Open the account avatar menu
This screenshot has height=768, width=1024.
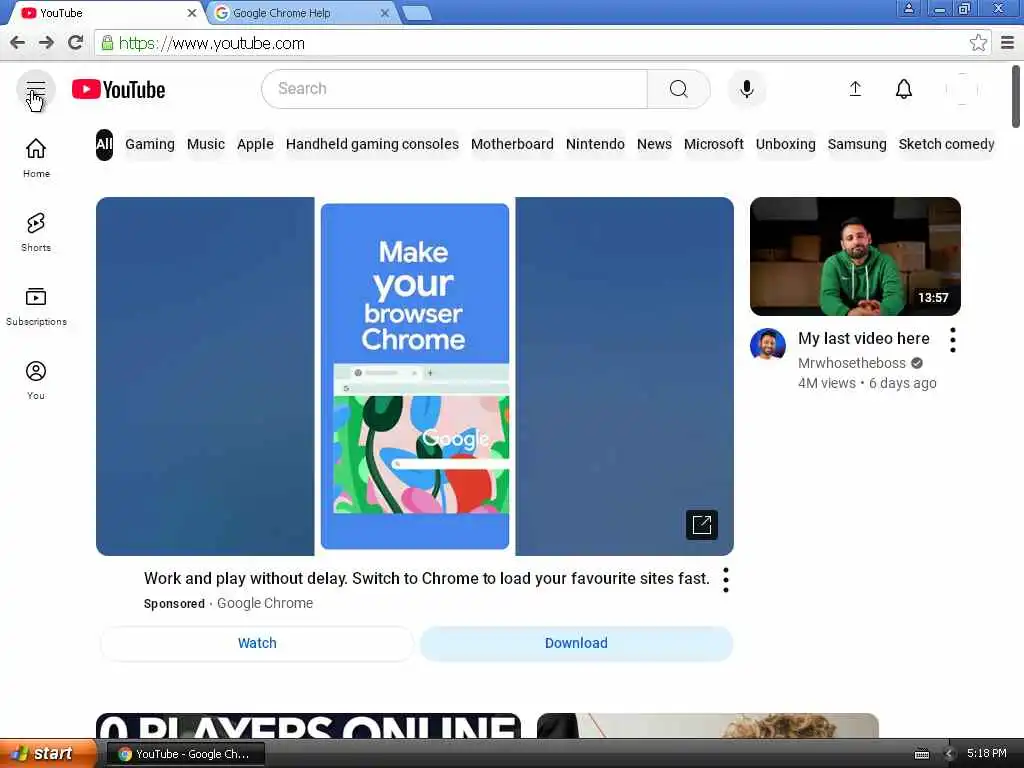pos(961,89)
